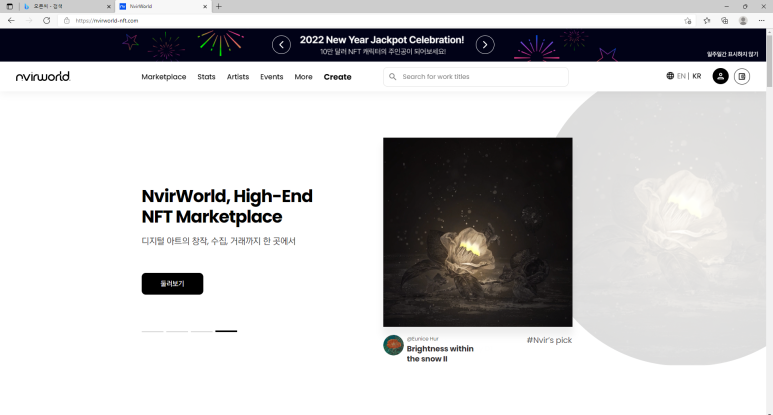Select the second carousel indicator
Screen dimensions: 773x415
coord(177,331)
